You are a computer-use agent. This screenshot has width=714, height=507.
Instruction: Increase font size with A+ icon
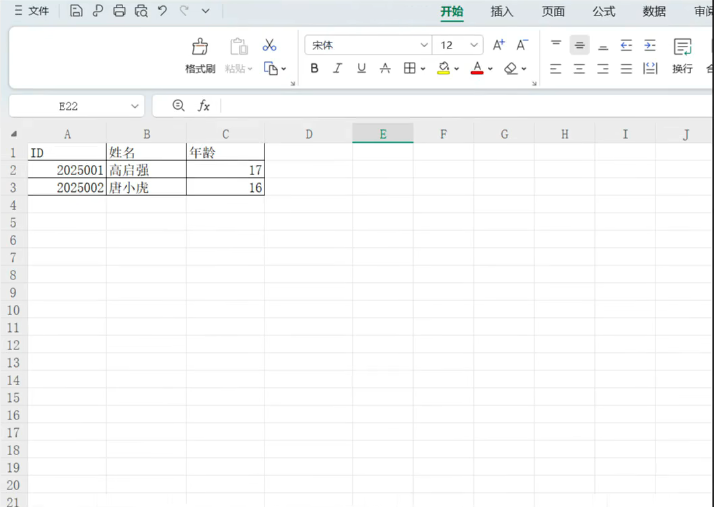pyautogui.click(x=498, y=45)
